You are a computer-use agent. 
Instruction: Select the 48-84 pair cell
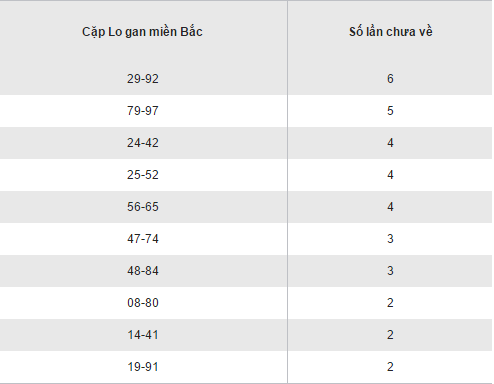point(143,271)
